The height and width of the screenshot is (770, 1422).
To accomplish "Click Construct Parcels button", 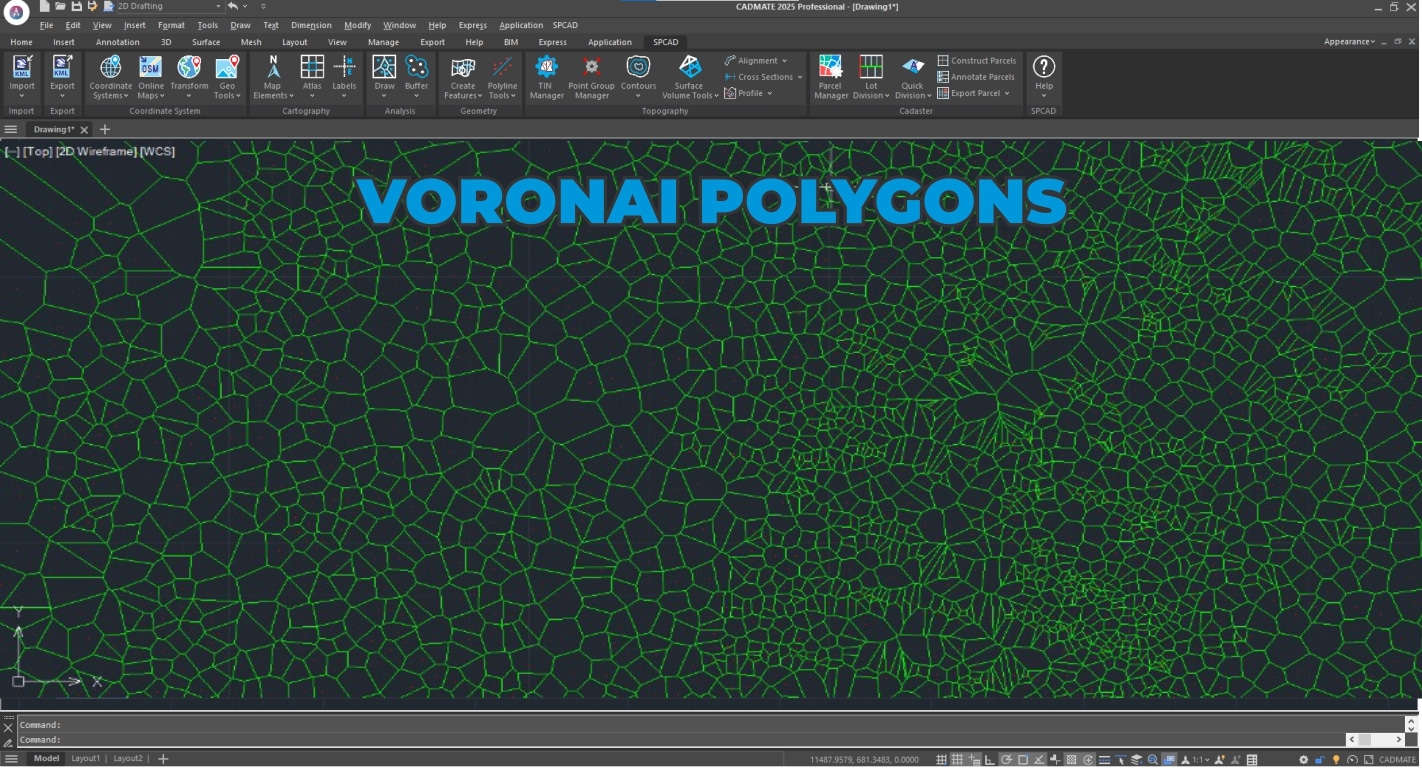I will tap(976, 61).
